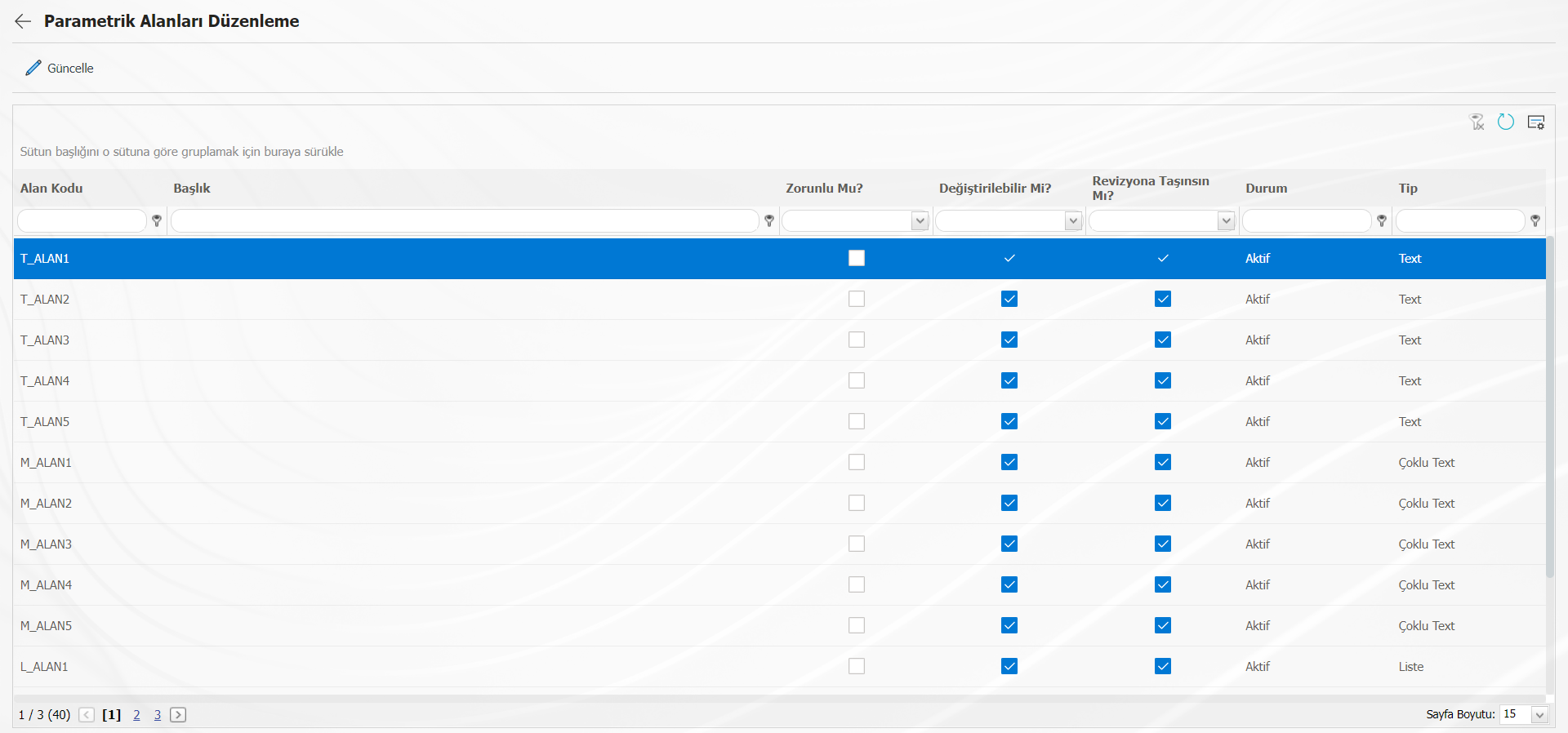Click the Tip filter input
The width and height of the screenshot is (1568, 733).
[1460, 221]
